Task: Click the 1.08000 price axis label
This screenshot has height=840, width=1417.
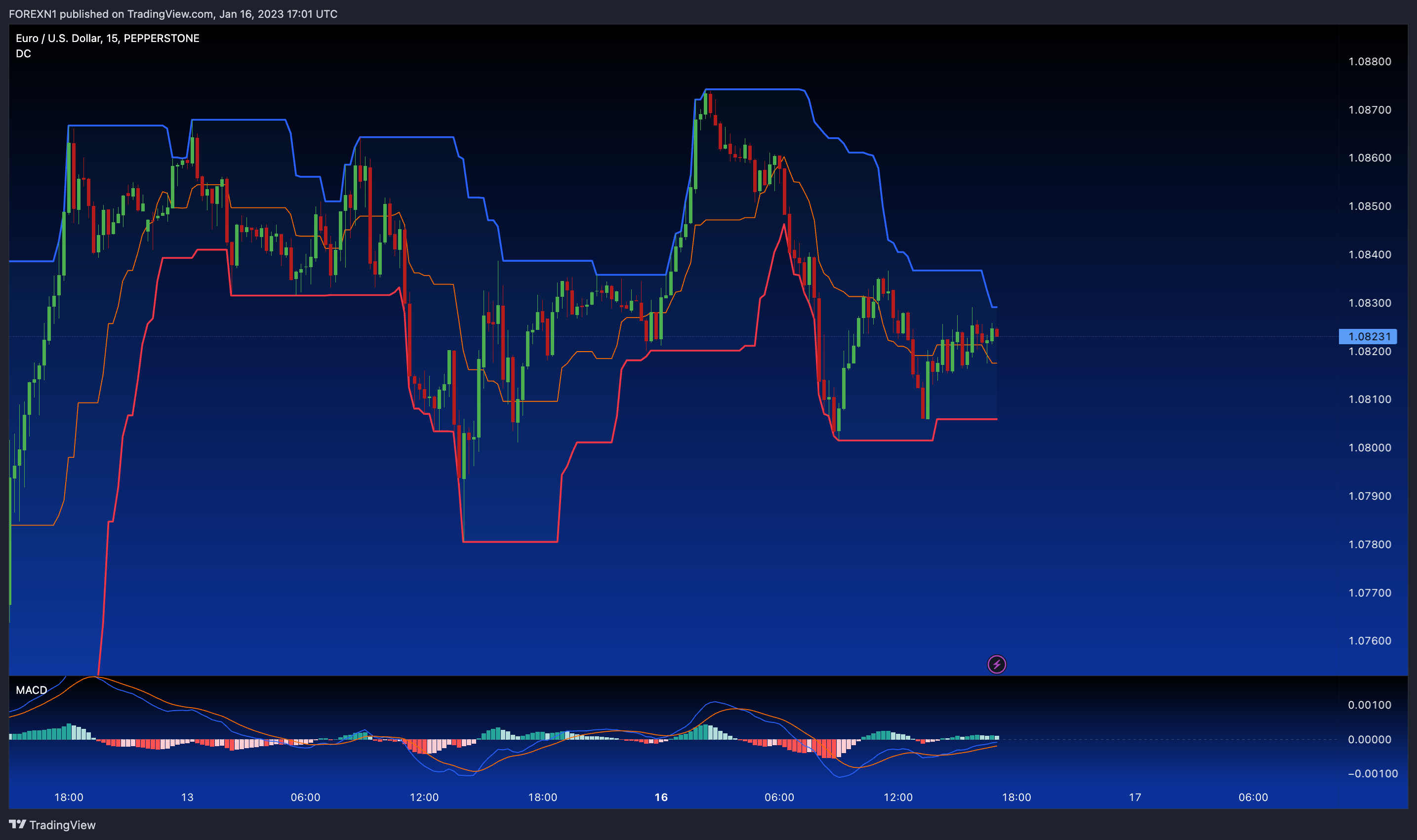Action: 1370,448
